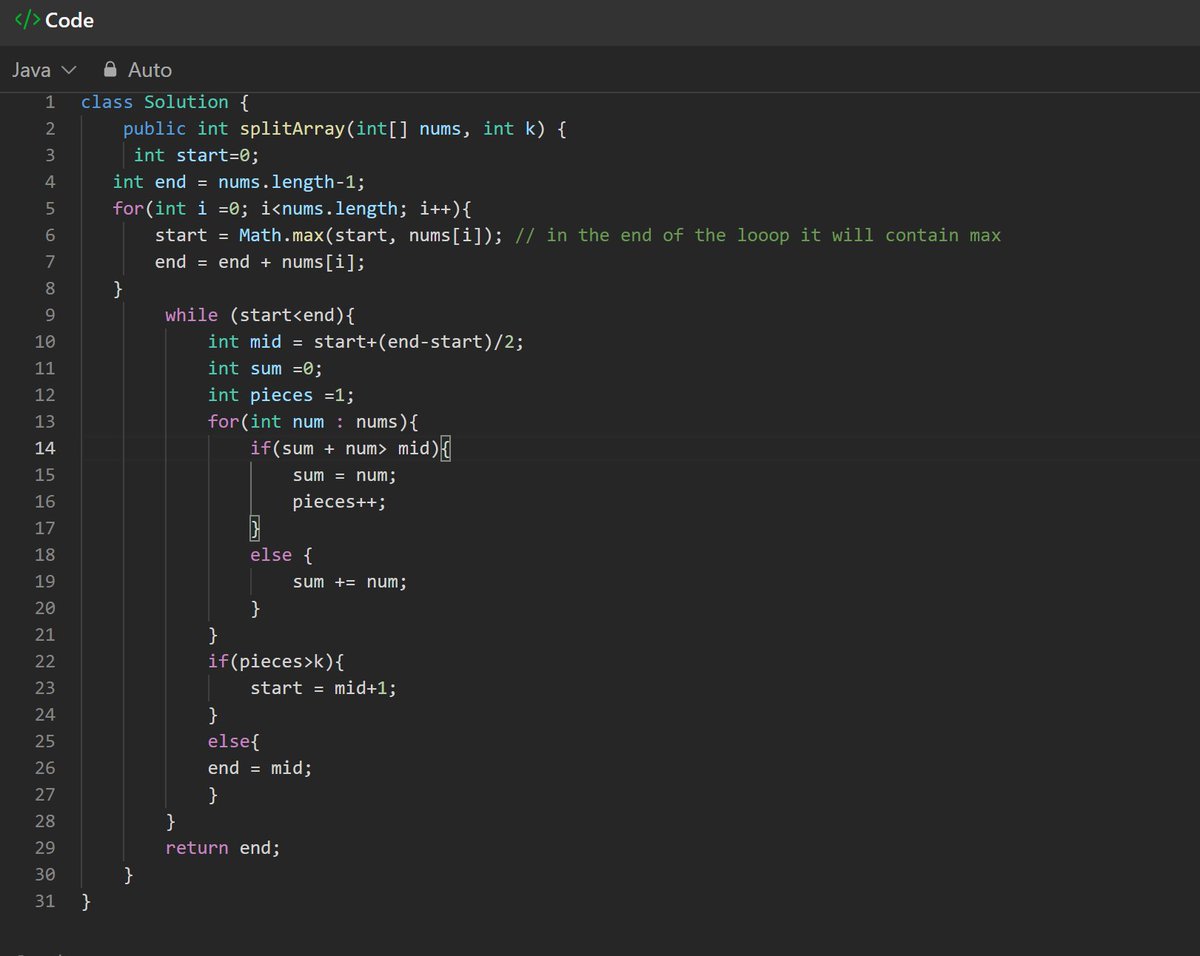This screenshot has height=956, width=1200.
Task: Click the class Solution declaration line
Action: 155,102
